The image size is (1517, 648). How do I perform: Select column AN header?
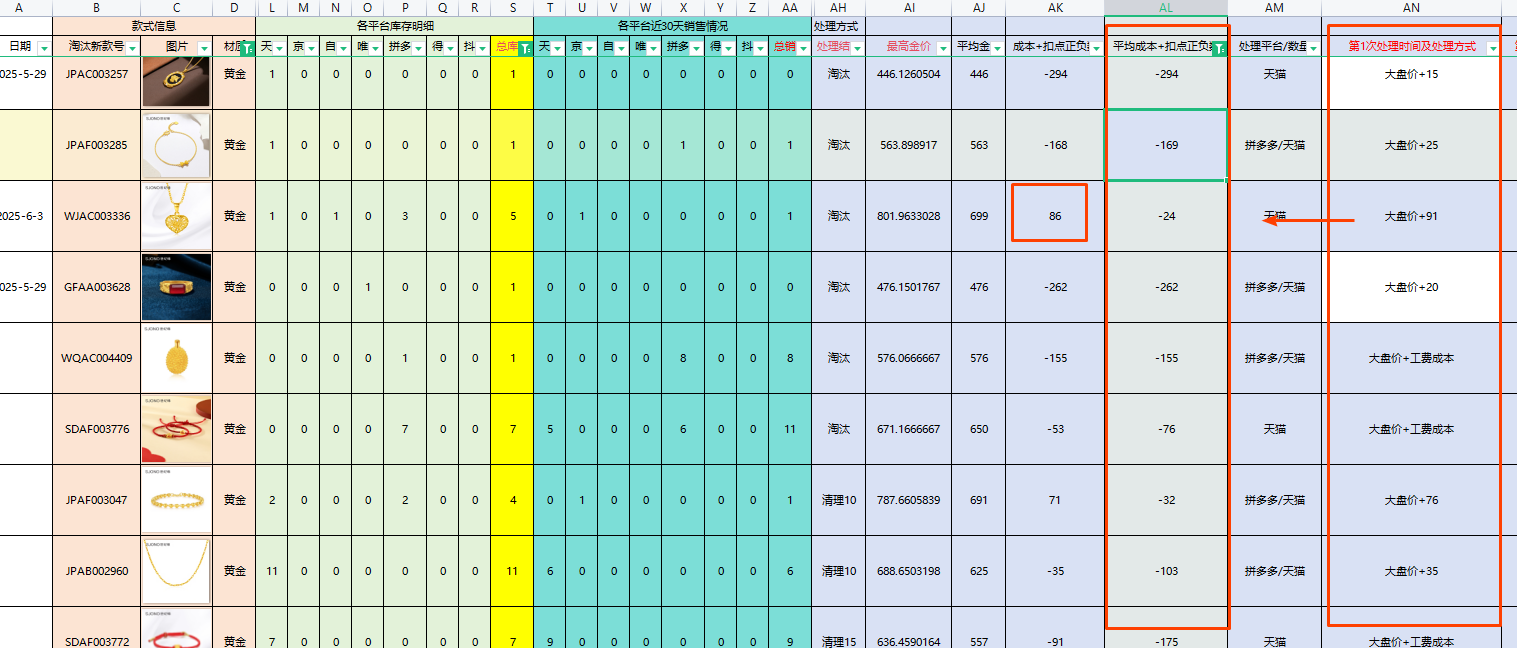point(1411,8)
